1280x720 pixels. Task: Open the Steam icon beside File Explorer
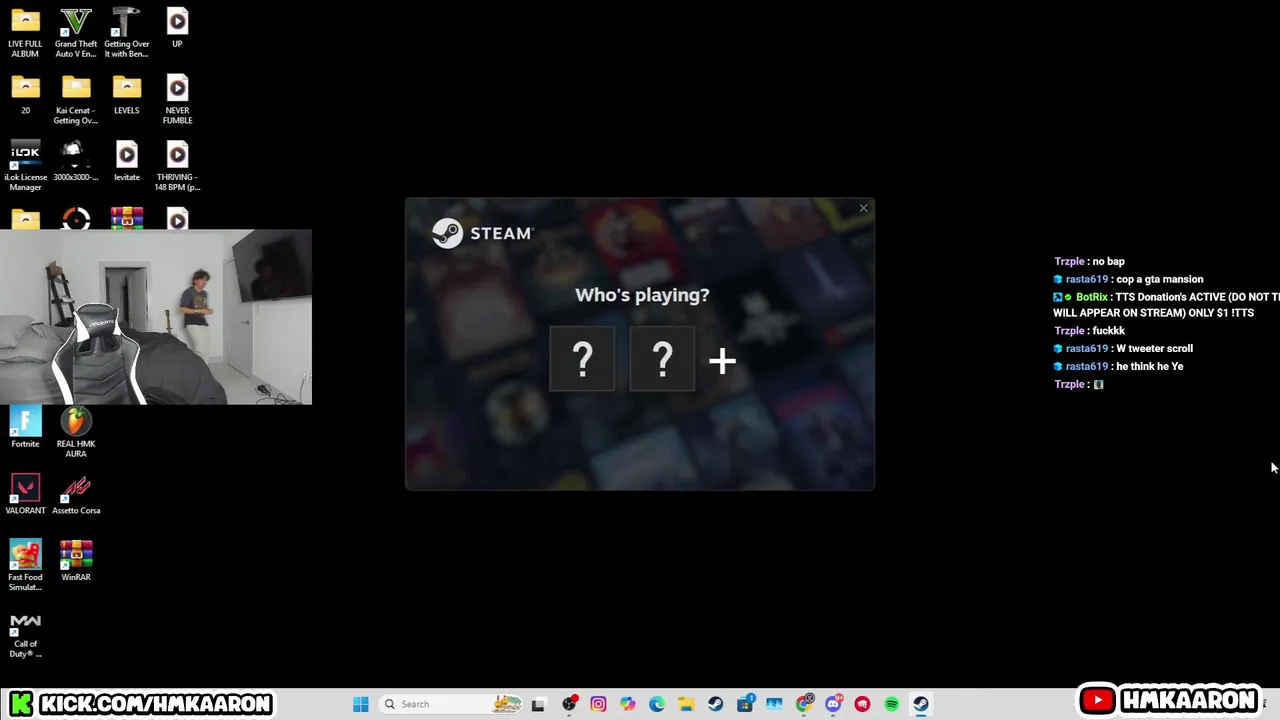[715, 704]
